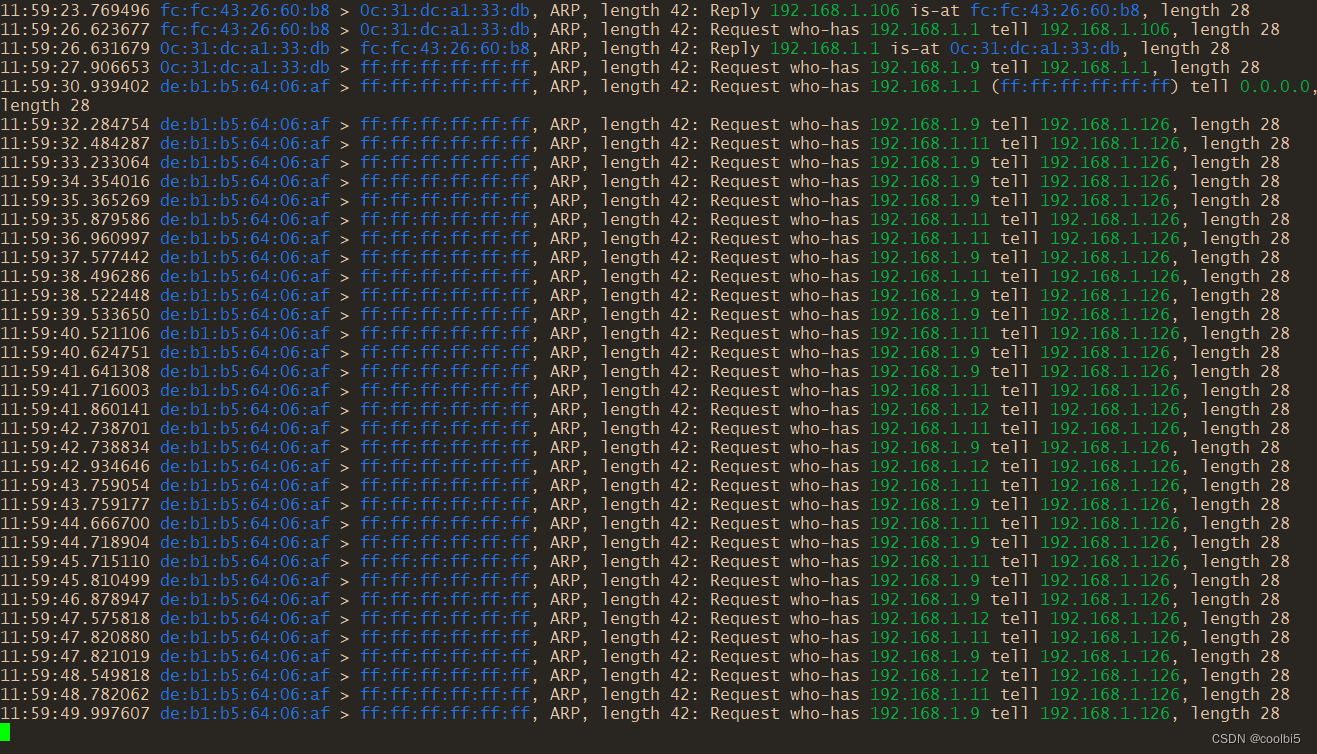The height and width of the screenshot is (754, 1317).
Task: Click timestamp 11:59:43.759177
Action: [75, 505]
